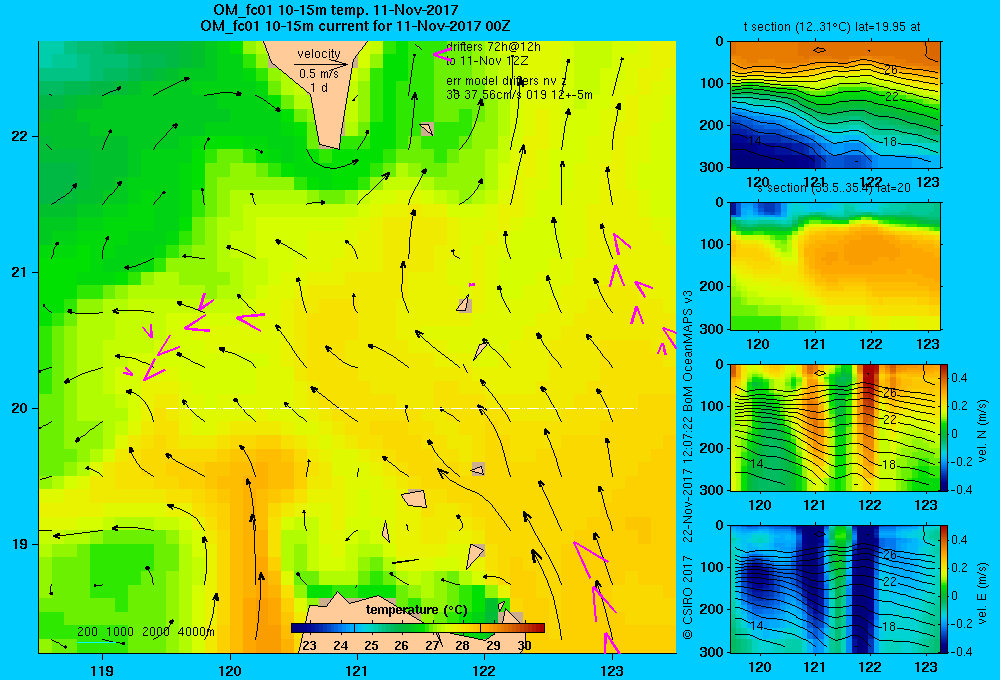The image size is (1000, 680).
Task: Click the '18' contour label in the vel. N section
Action: click(x=888, y=464)
